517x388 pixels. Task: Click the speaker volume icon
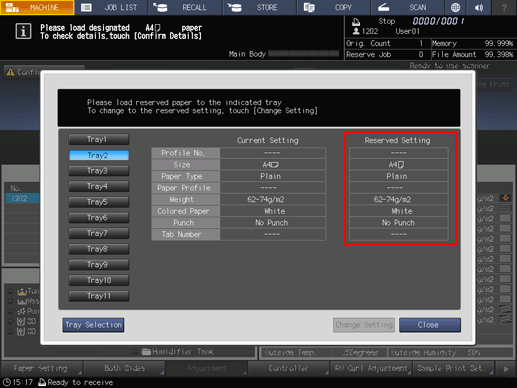click(x=479, y=7)
